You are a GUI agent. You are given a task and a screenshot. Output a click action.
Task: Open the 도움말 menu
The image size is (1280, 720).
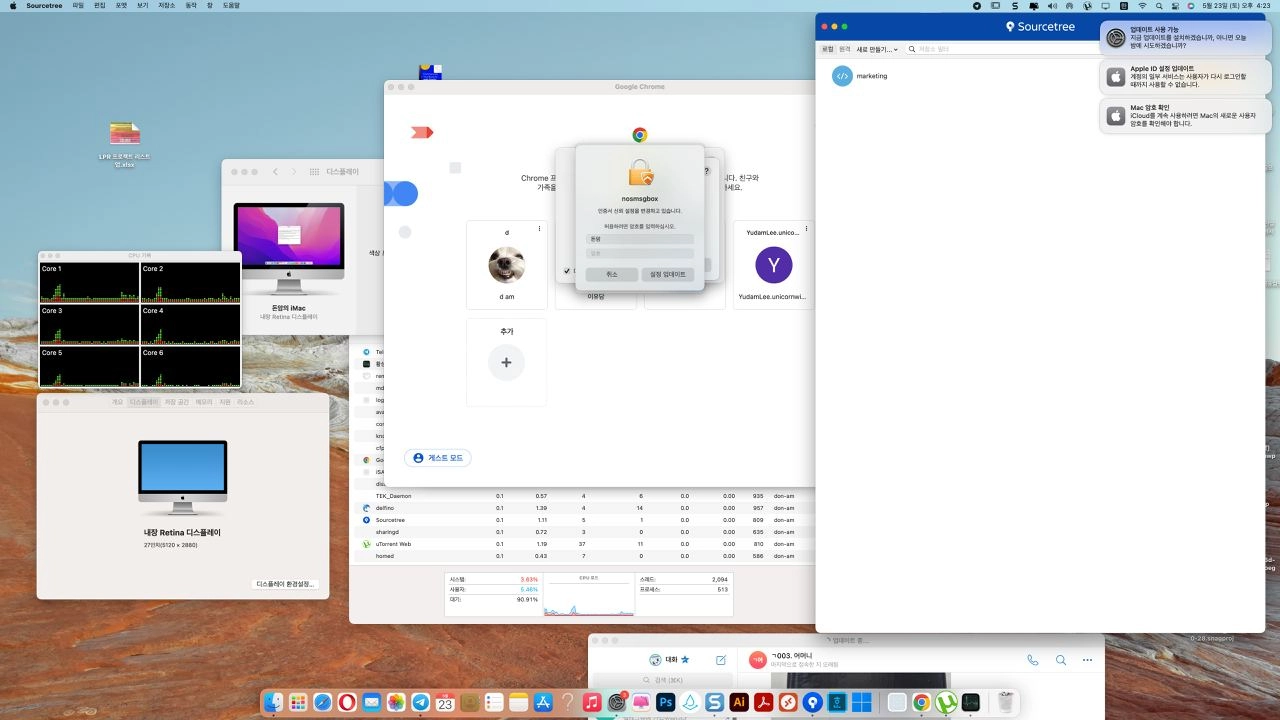[231, 6]
